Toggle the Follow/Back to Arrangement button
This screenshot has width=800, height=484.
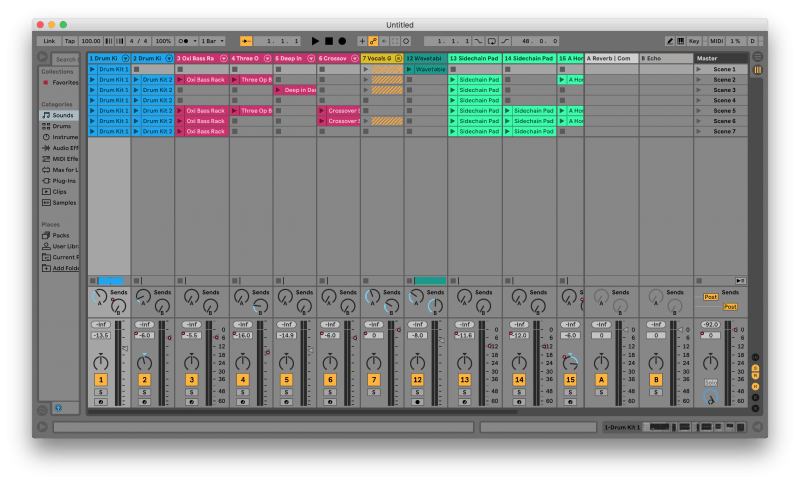[246, 41]
